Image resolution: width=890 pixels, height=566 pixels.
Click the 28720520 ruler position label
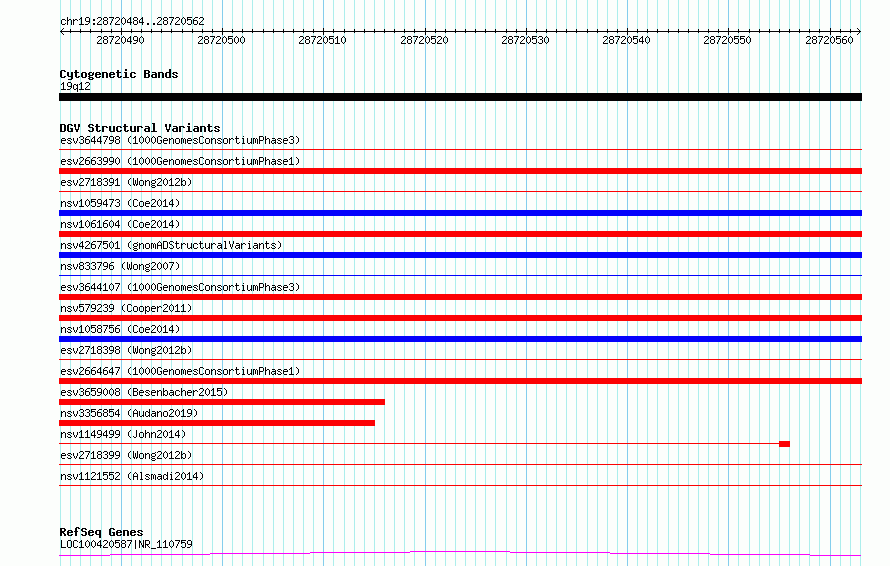[x=425, y=40]
